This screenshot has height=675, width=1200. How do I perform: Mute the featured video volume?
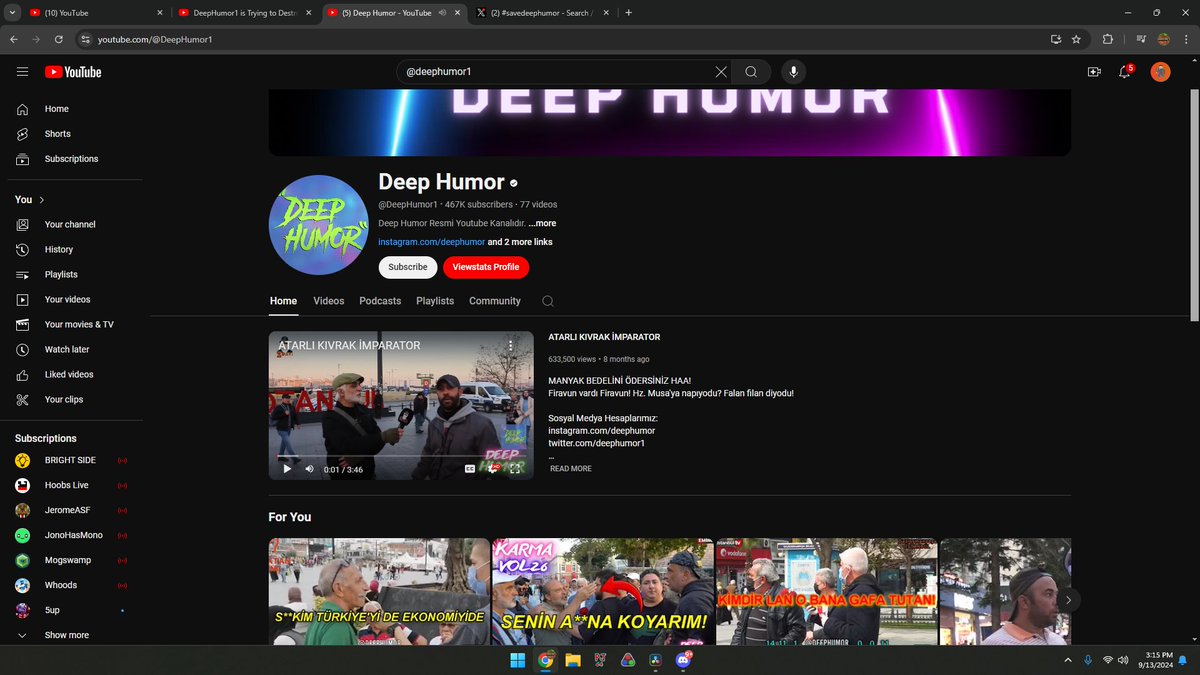[x=309, y=468]
